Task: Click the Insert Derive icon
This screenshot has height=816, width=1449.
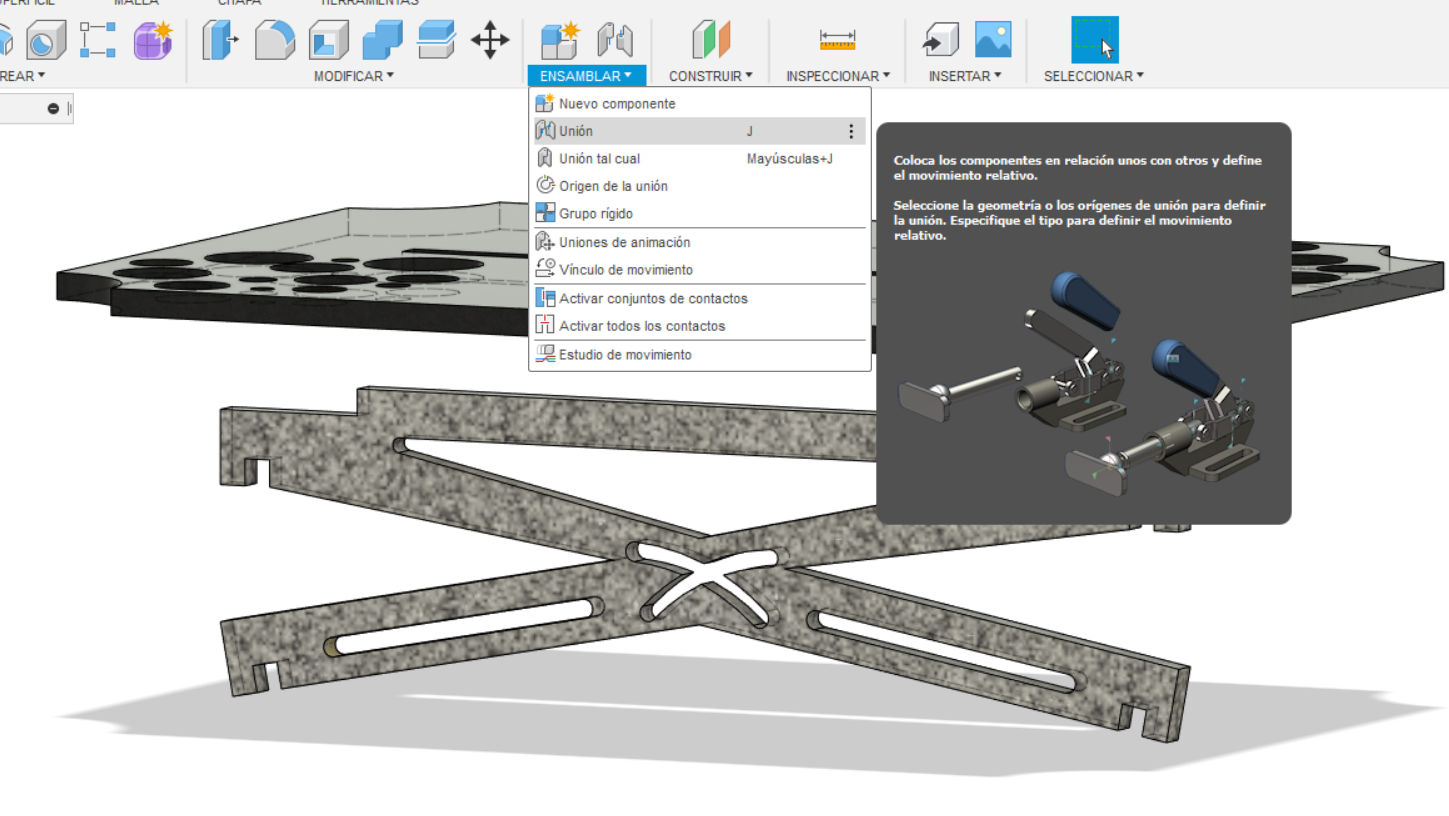Action: point(940,40)
